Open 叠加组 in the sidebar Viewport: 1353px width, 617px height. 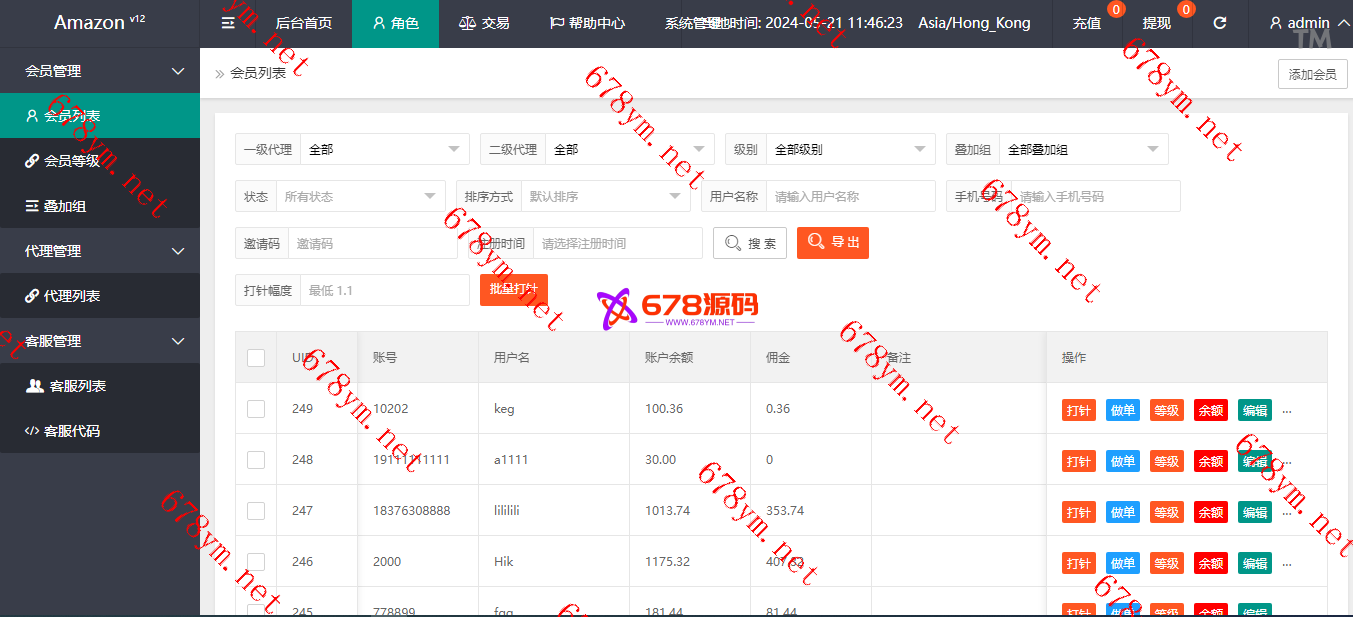pyautogui.click(x=64, y=206)
